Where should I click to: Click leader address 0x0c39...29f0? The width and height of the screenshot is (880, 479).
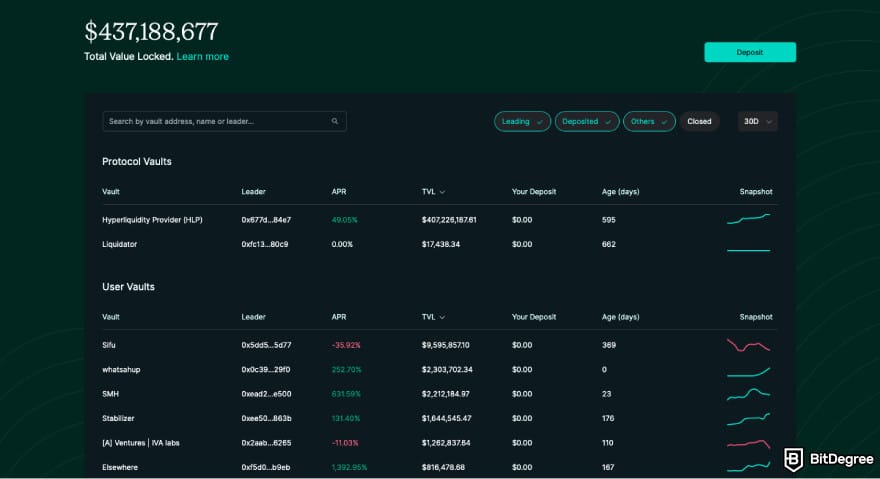click(266, 369)
